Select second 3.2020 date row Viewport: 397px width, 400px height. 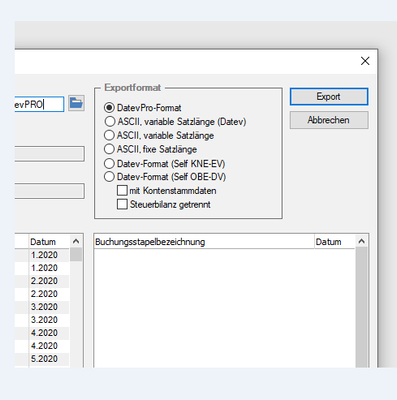click(x=42, y=320)
